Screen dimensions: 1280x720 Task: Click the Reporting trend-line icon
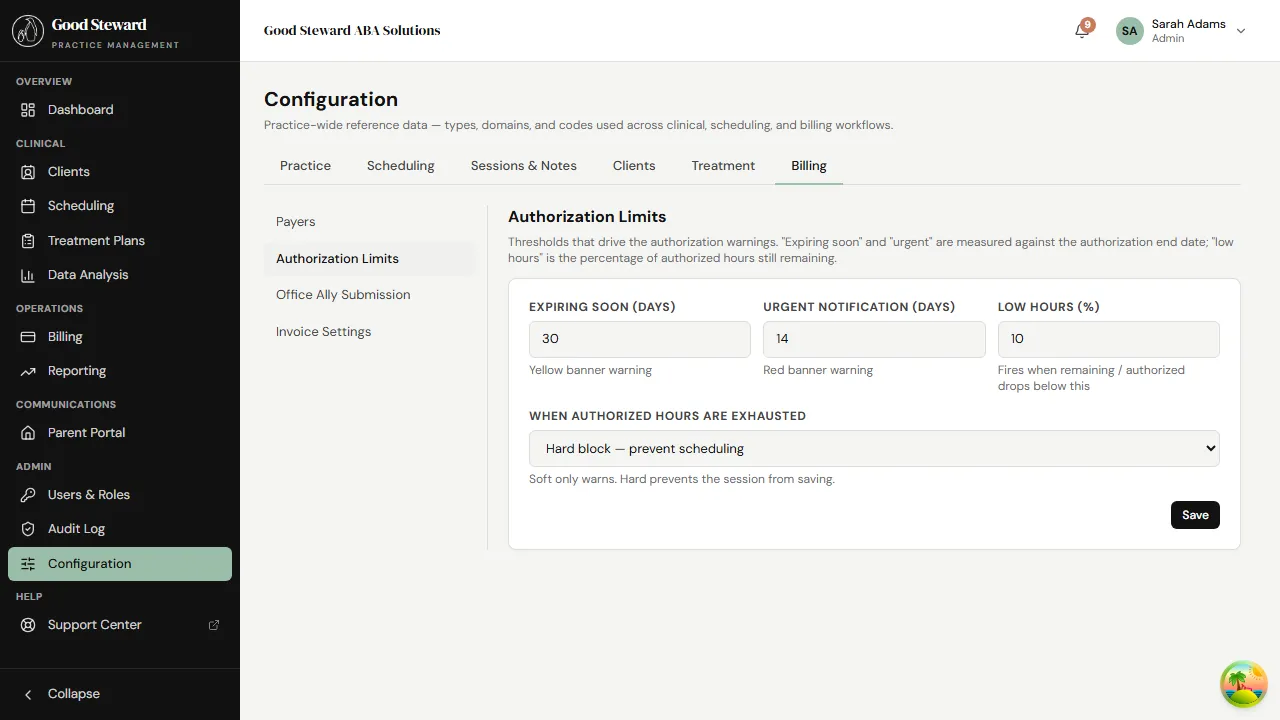29,370
